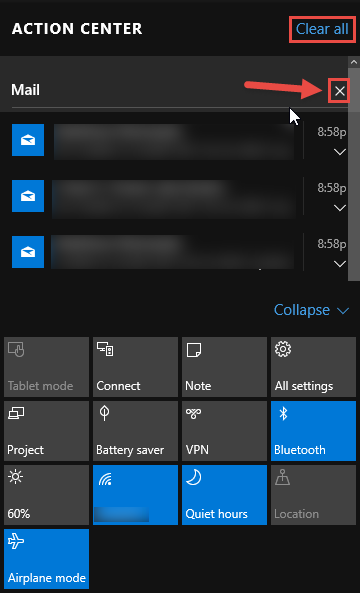Dismiss the Mail notification group
This screenshot has height=593, width=360.
340,91
